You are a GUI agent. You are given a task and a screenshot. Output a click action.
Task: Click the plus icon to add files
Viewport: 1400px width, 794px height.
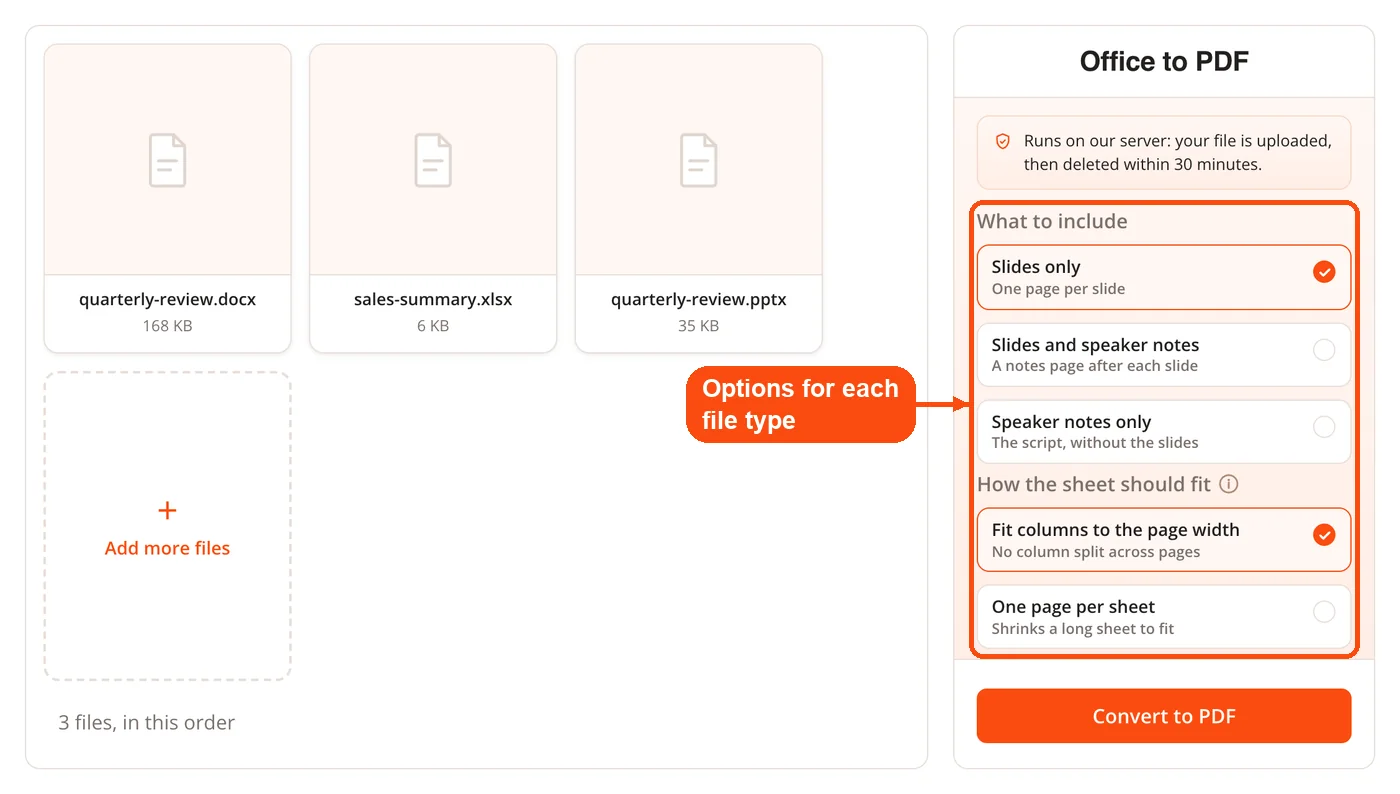tap(167, 511)
